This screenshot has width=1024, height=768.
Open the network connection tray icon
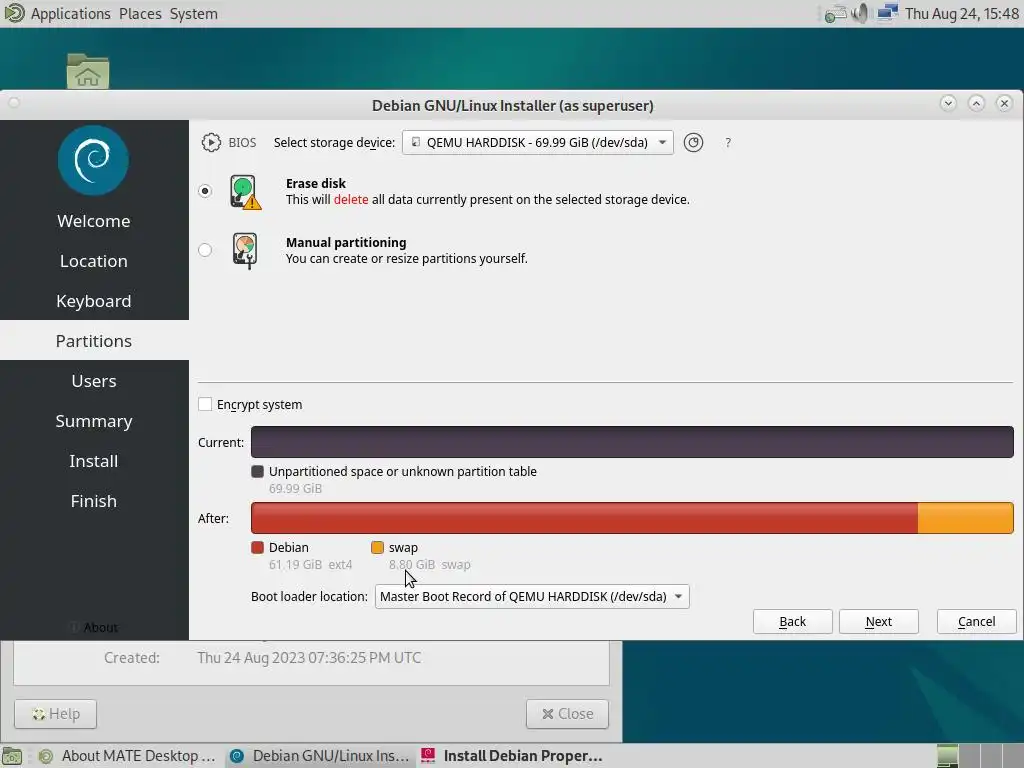click(x=888, y=13)
